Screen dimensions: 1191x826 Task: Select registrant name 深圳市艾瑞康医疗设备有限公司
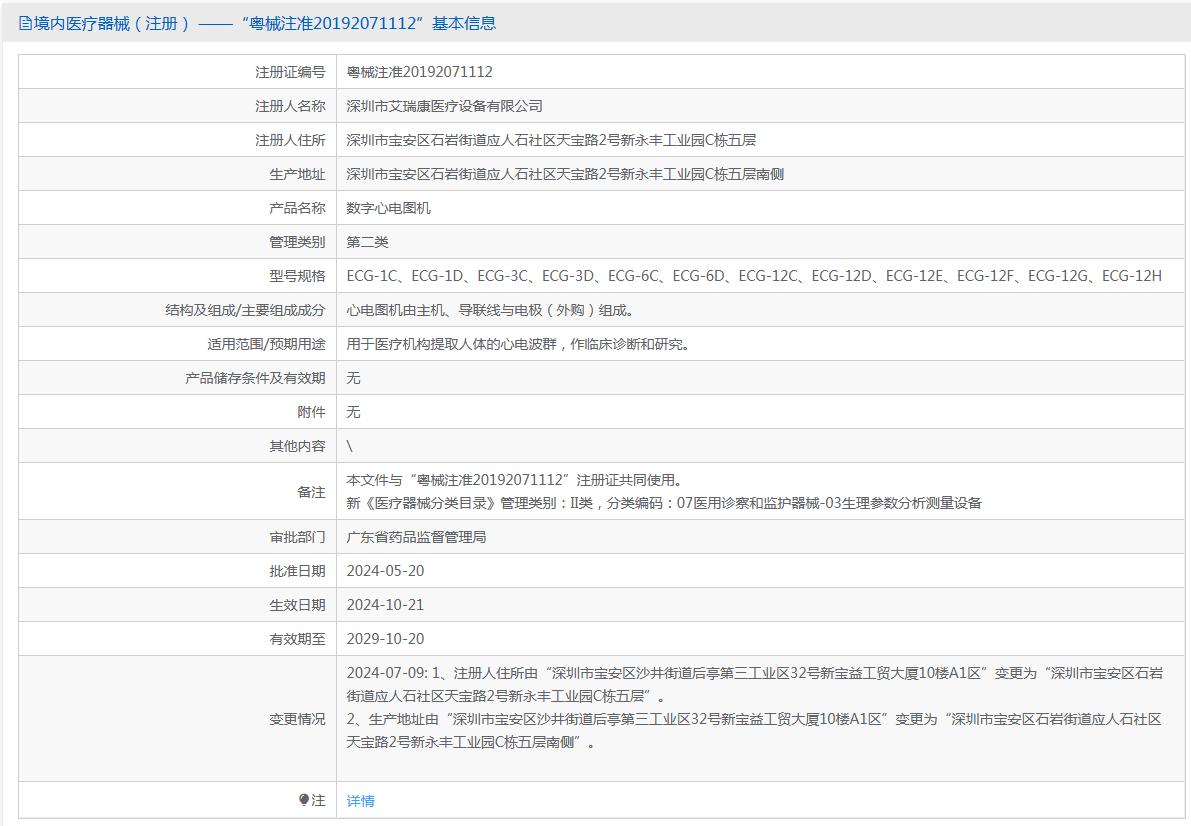pyautogui.click(x=444, y=106)
